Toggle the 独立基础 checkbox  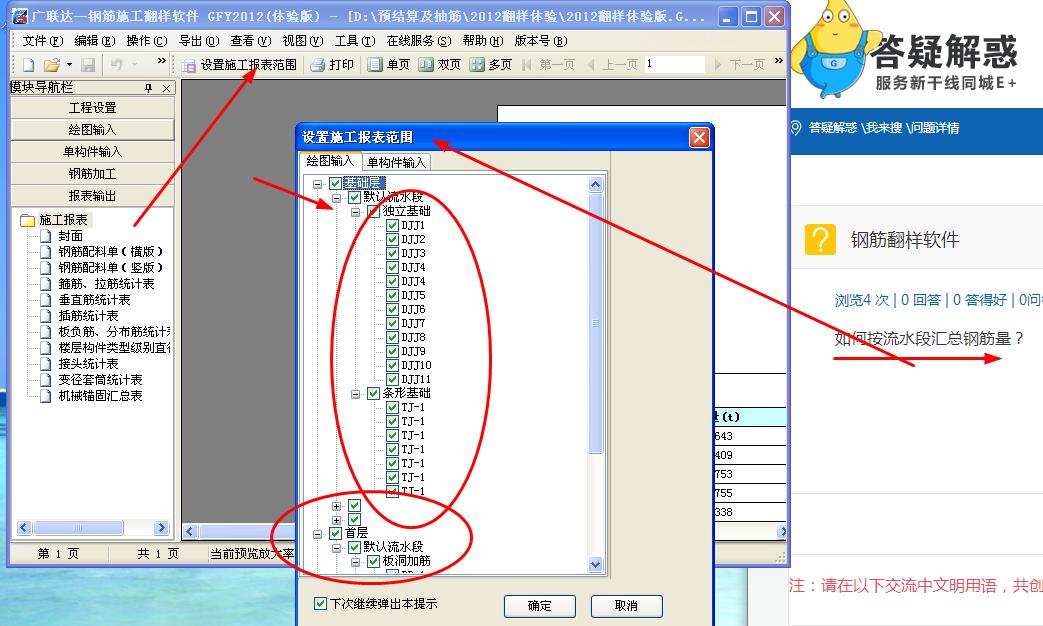click(373, 212)
